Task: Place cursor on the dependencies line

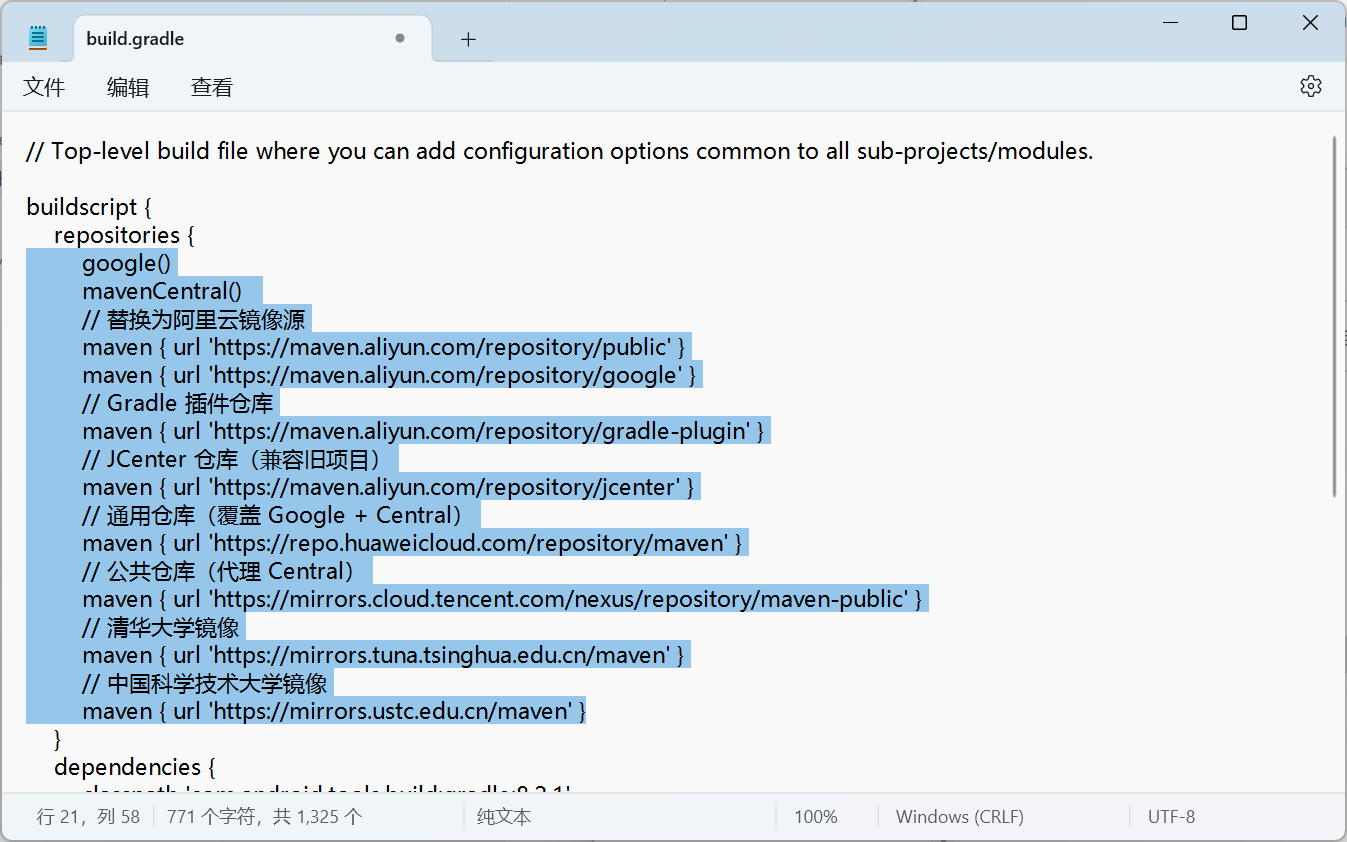Action: point(135,767)
